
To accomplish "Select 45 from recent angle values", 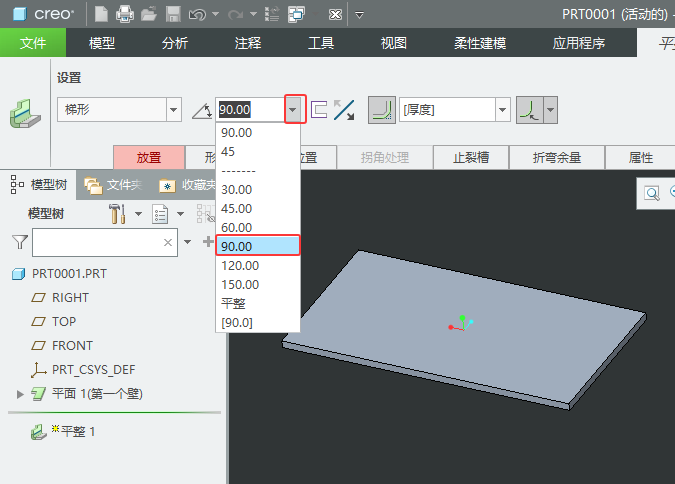I will click(257, 152).
